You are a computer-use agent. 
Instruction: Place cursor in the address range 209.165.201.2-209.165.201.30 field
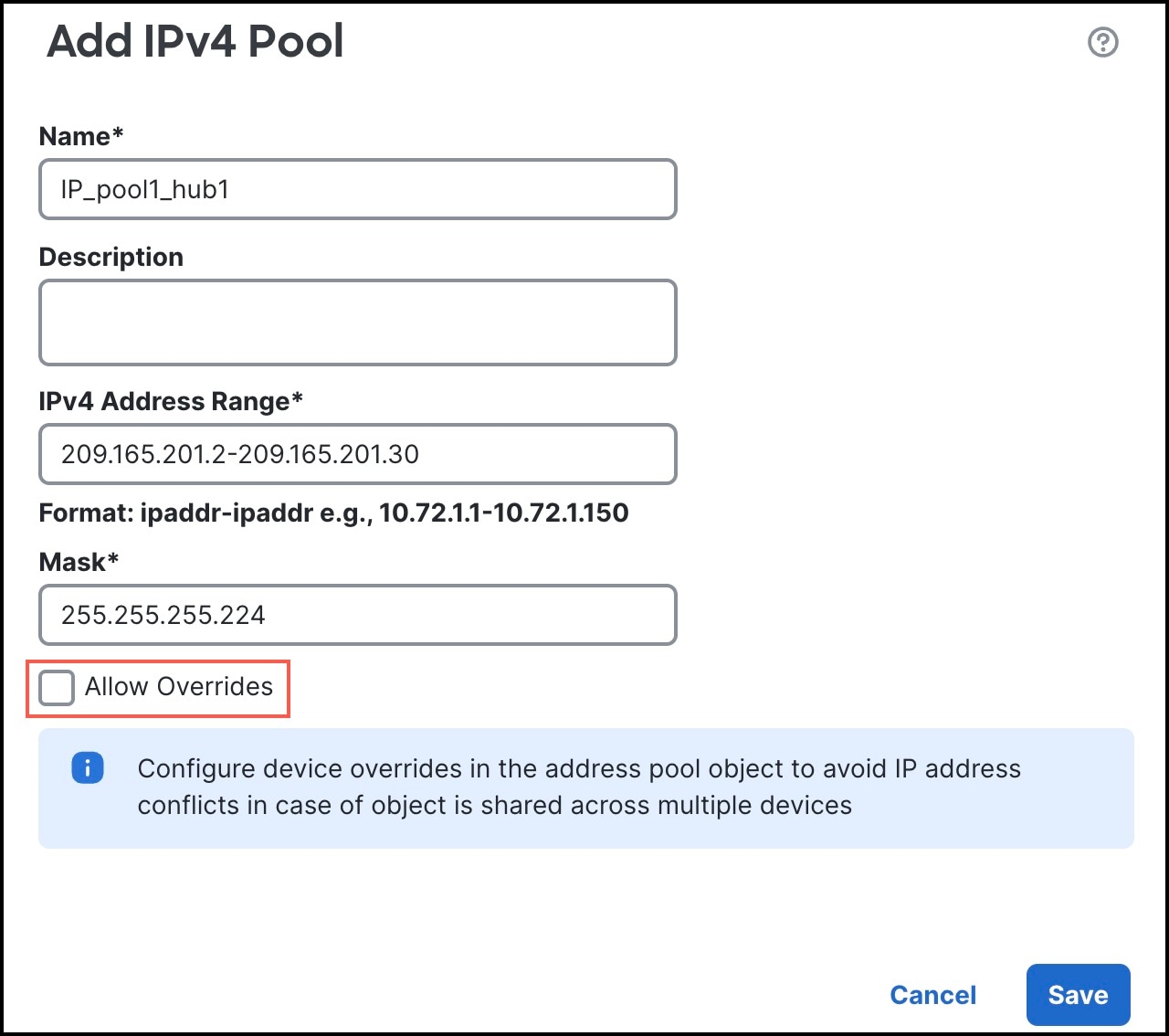pyautogui.click(x=357, y=454)
